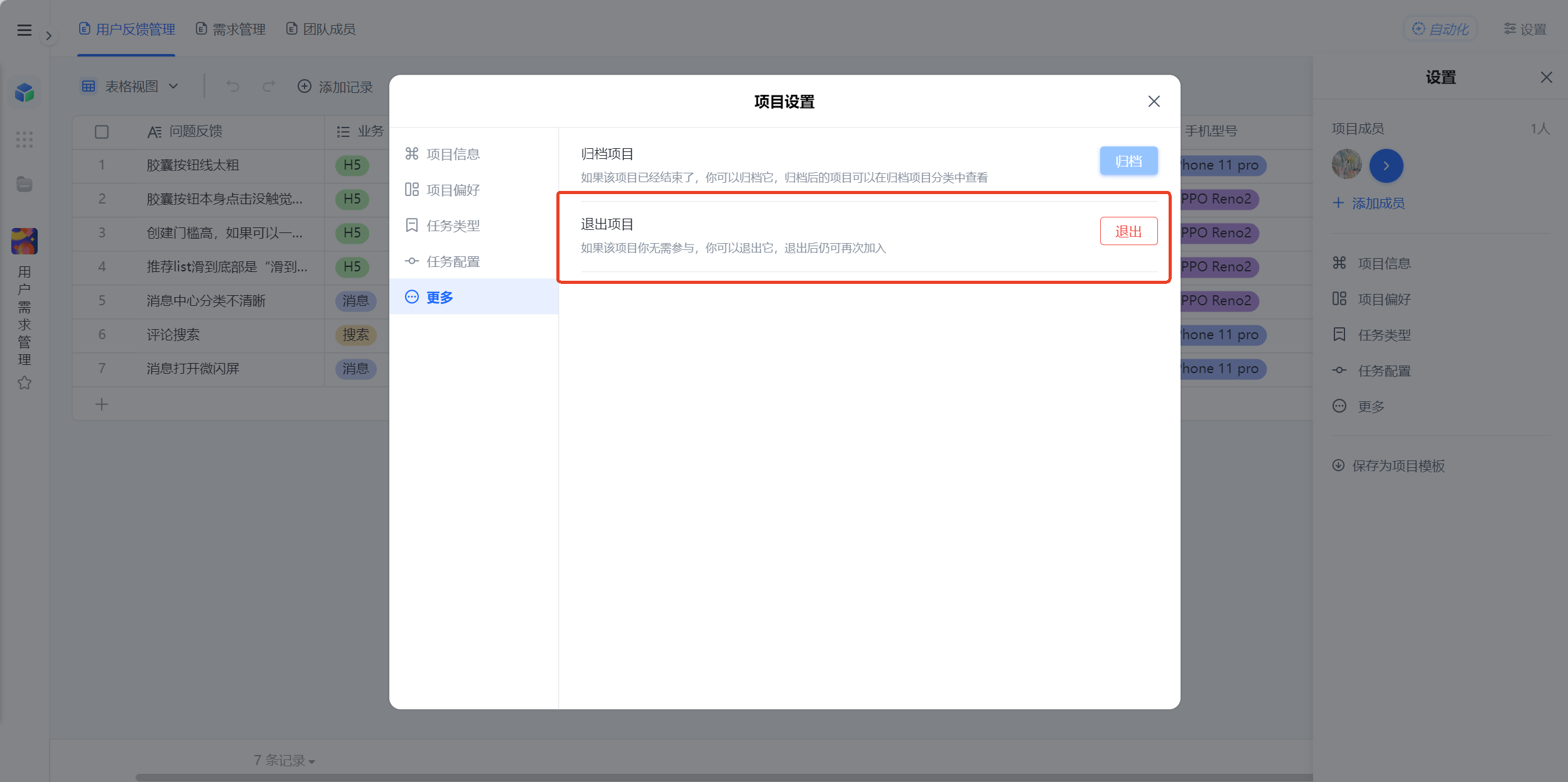Click 添加记录 to add a record
The width and height of the screenshot is (1568, 782).
tap(335, 87)
